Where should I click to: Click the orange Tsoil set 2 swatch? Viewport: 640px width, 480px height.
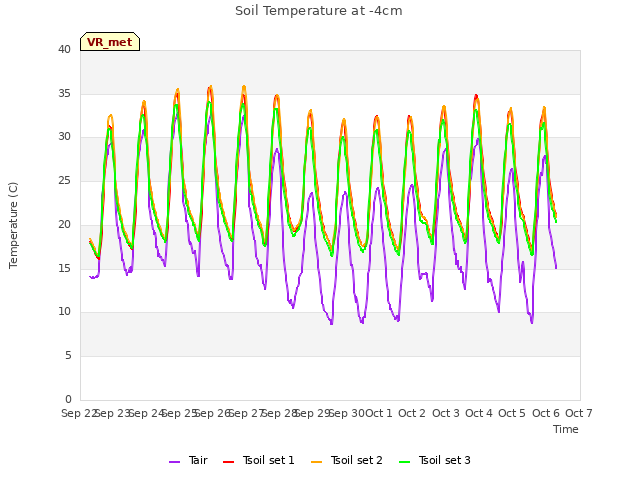click(317, 462)
